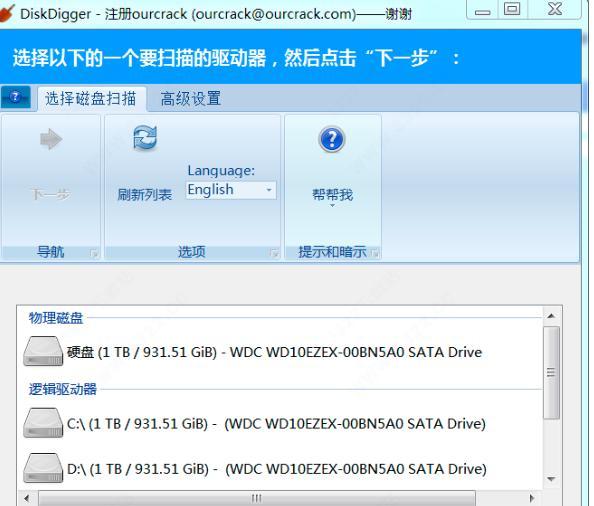Click the vertical scrollbar up arrow
Screen dimensions: 594x506
[x=551, y=316]
